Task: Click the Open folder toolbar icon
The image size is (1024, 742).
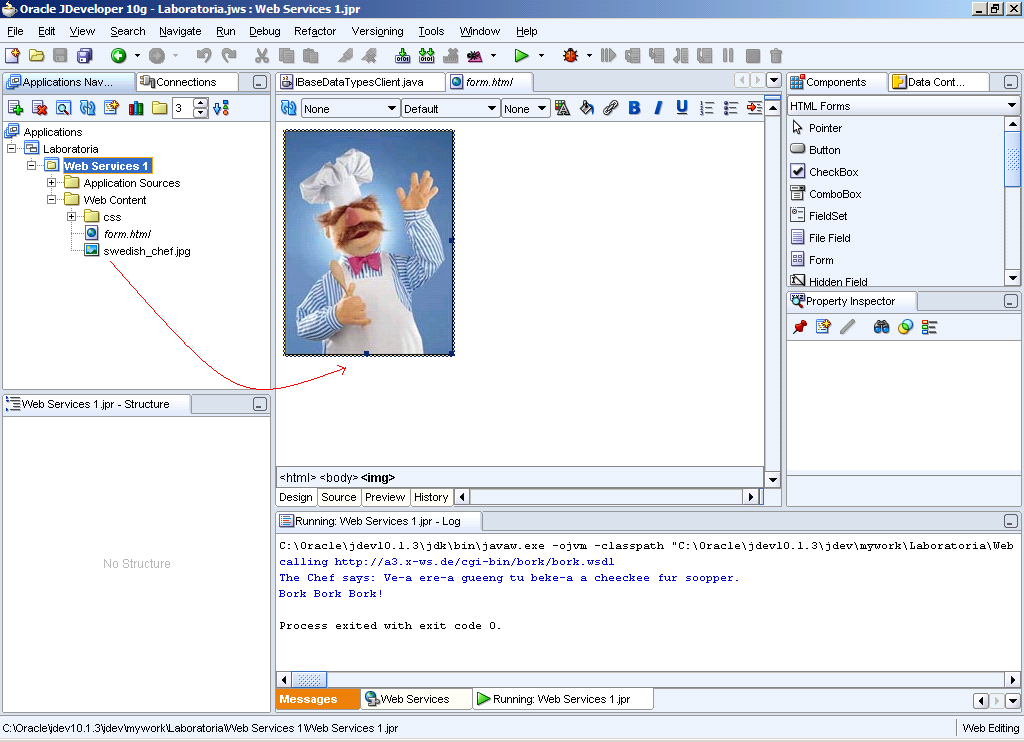Action: click(x=37, y=56)
